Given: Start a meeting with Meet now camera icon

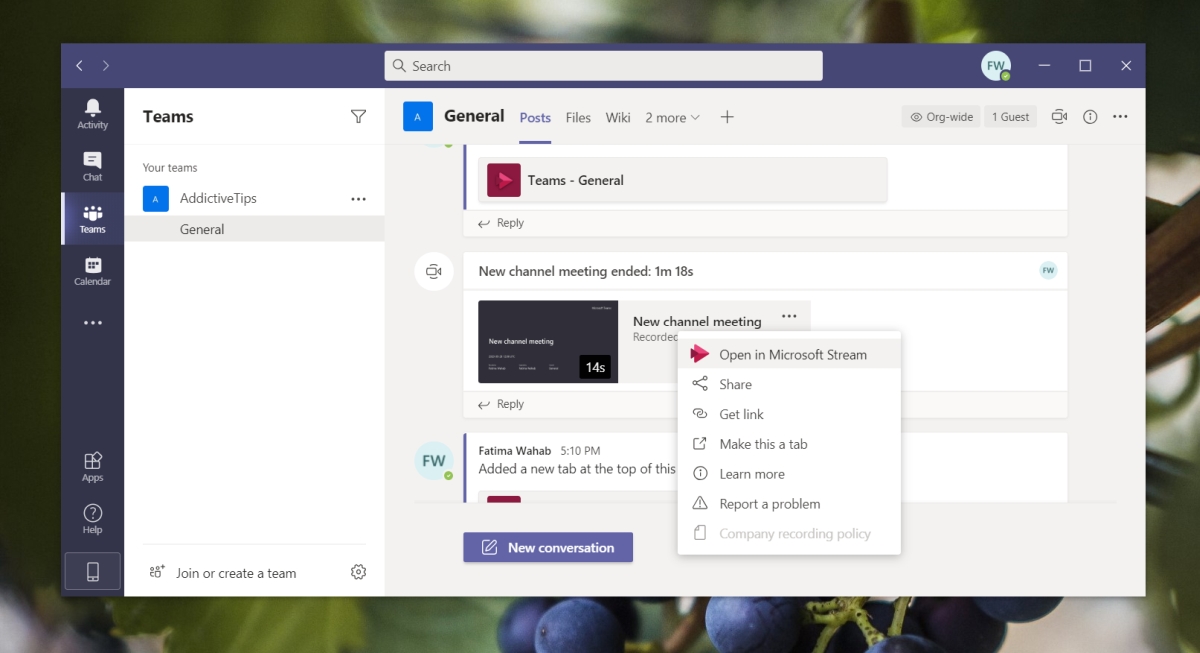Looking at the screenshot, I should pos(1059,117).
